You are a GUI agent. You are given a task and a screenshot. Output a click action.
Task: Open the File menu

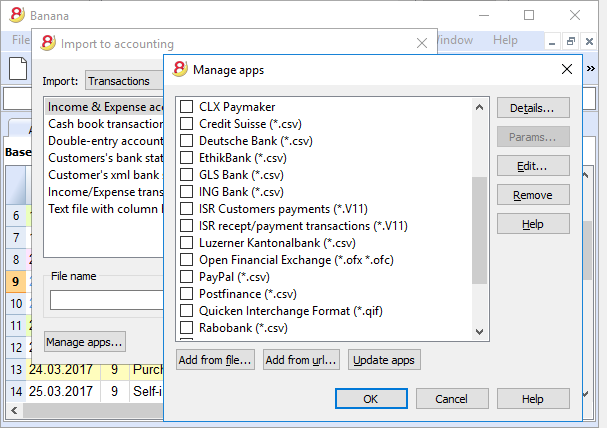tap(20, 40)
